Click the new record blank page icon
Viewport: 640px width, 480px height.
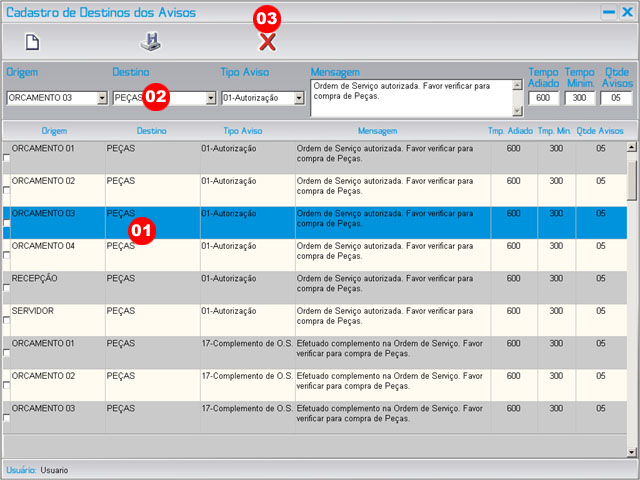[33, 42]
